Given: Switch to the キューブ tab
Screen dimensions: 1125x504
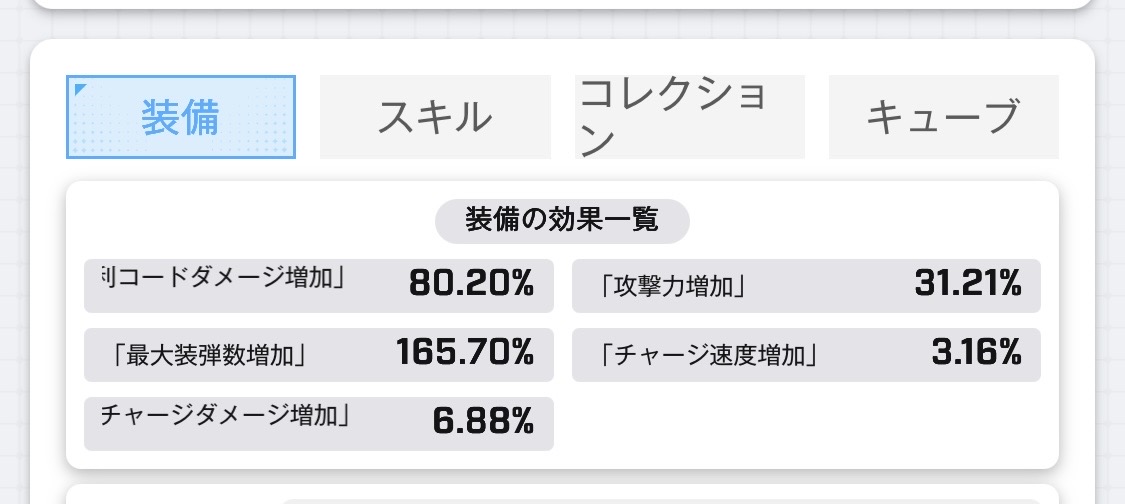Looking at the screenshot, I should [x=943, y=116].
